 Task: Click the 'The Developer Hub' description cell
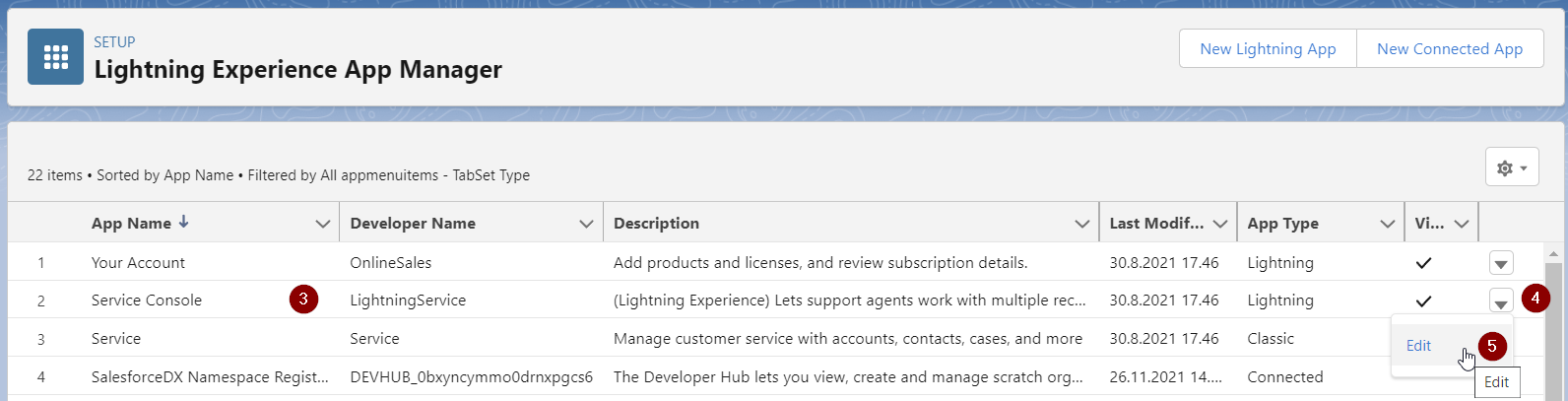coord(848,376)
